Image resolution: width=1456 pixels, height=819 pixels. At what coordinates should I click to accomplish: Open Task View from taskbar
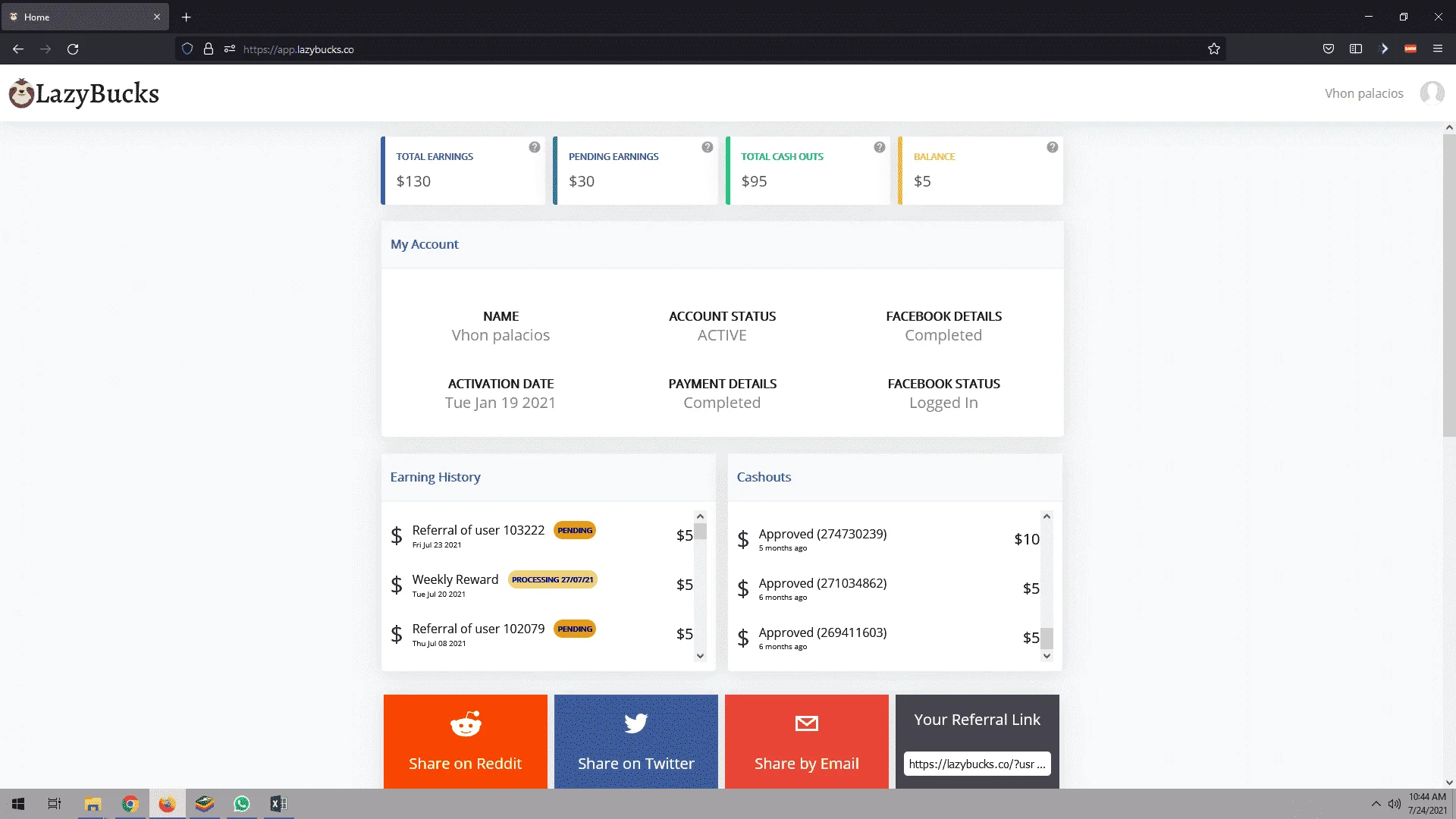click(x=55, y=804)
